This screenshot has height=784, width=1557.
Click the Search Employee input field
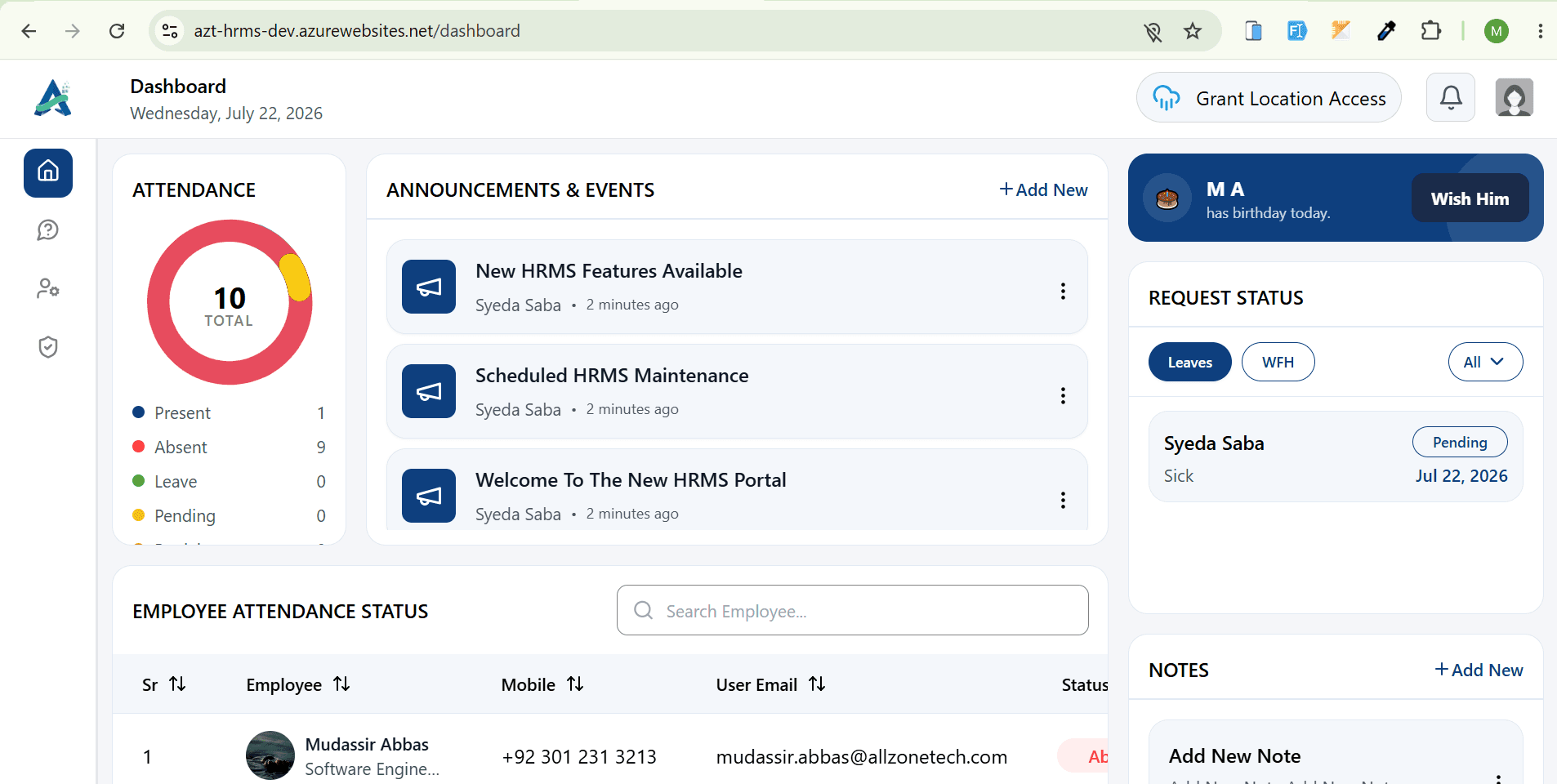[853, 610]
